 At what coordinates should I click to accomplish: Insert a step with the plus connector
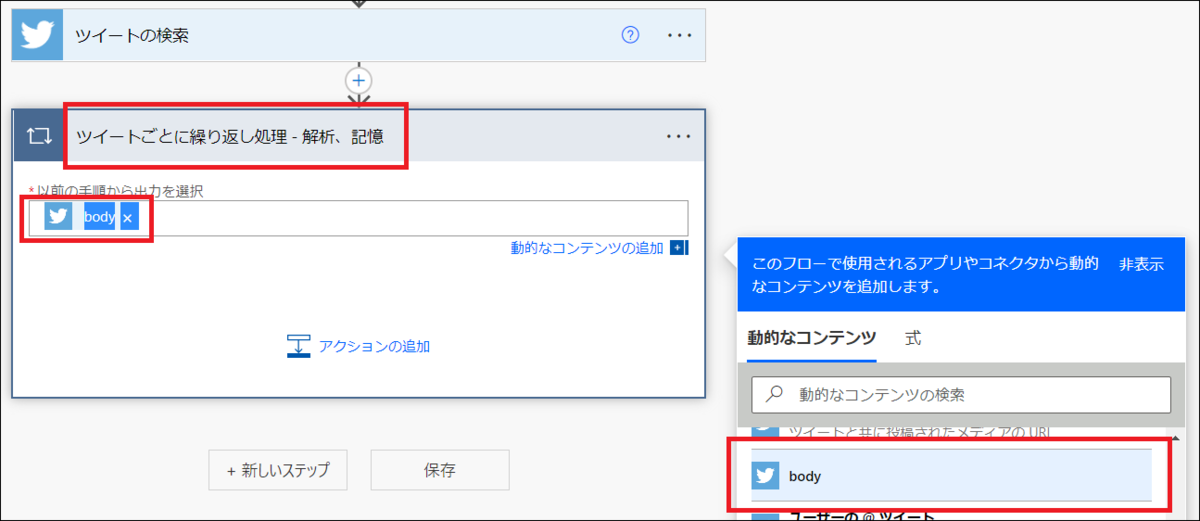[x=358, y=80]
